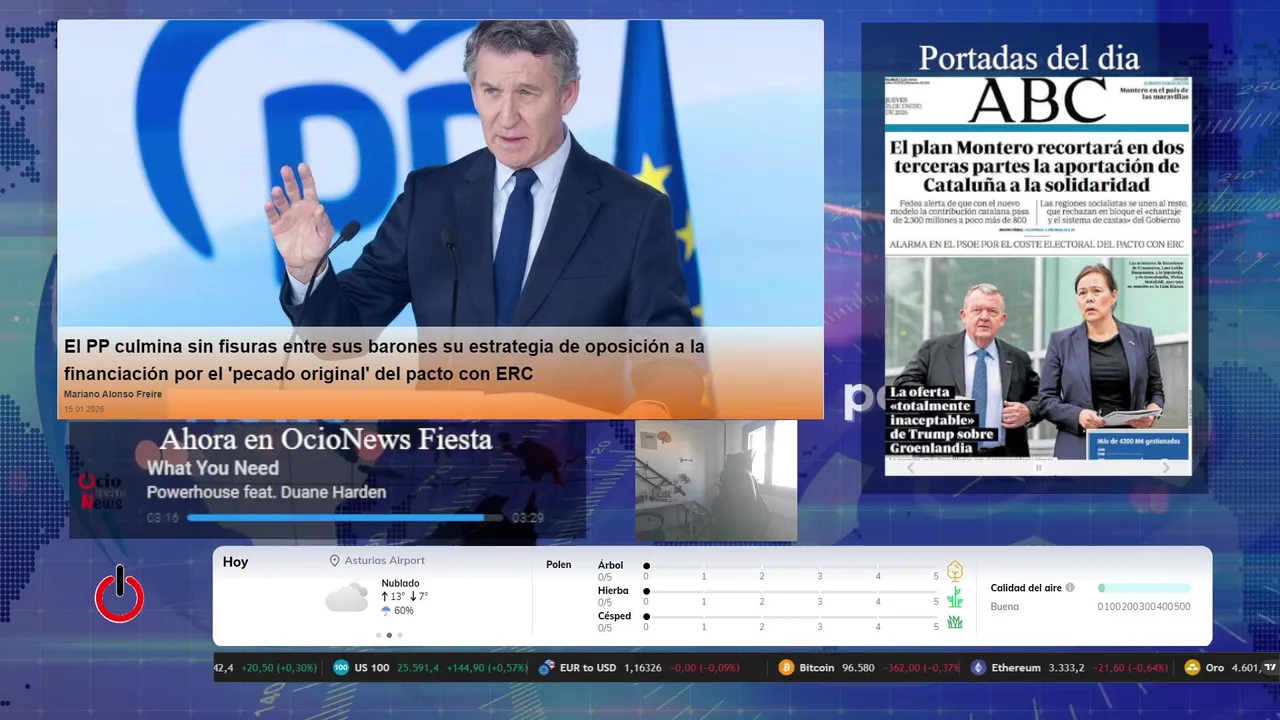Click the article date 15.01.2026
Viewport: 1280px width, 720px height.
84,409
